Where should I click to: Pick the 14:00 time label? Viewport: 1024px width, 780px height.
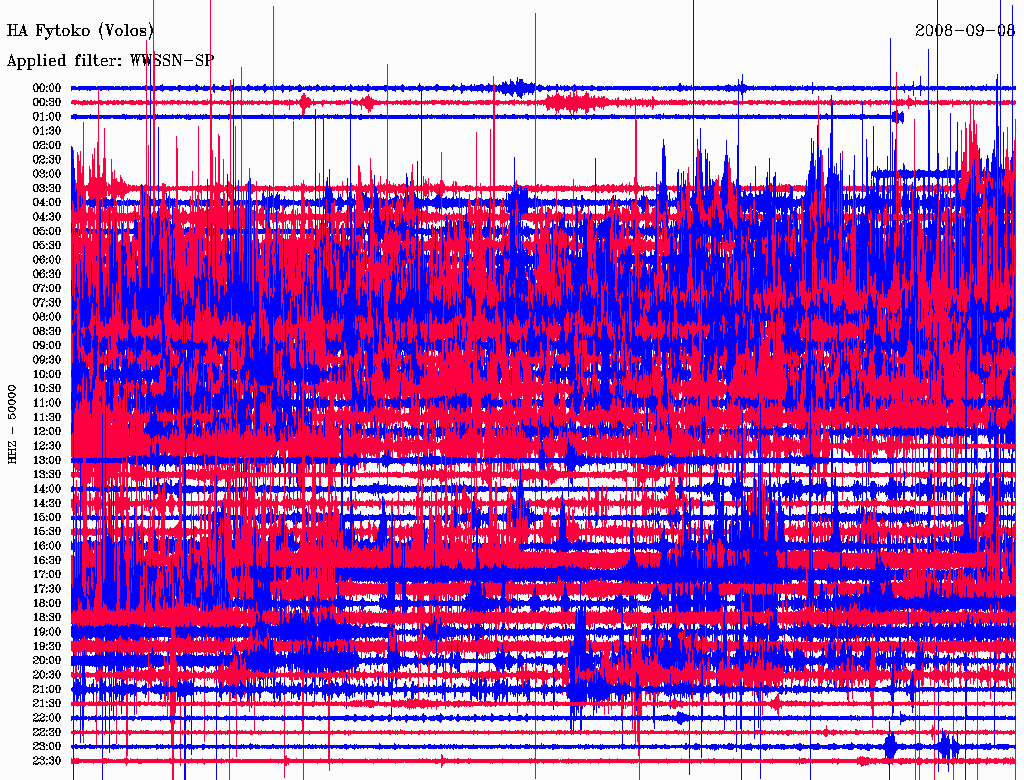point(47,489)
